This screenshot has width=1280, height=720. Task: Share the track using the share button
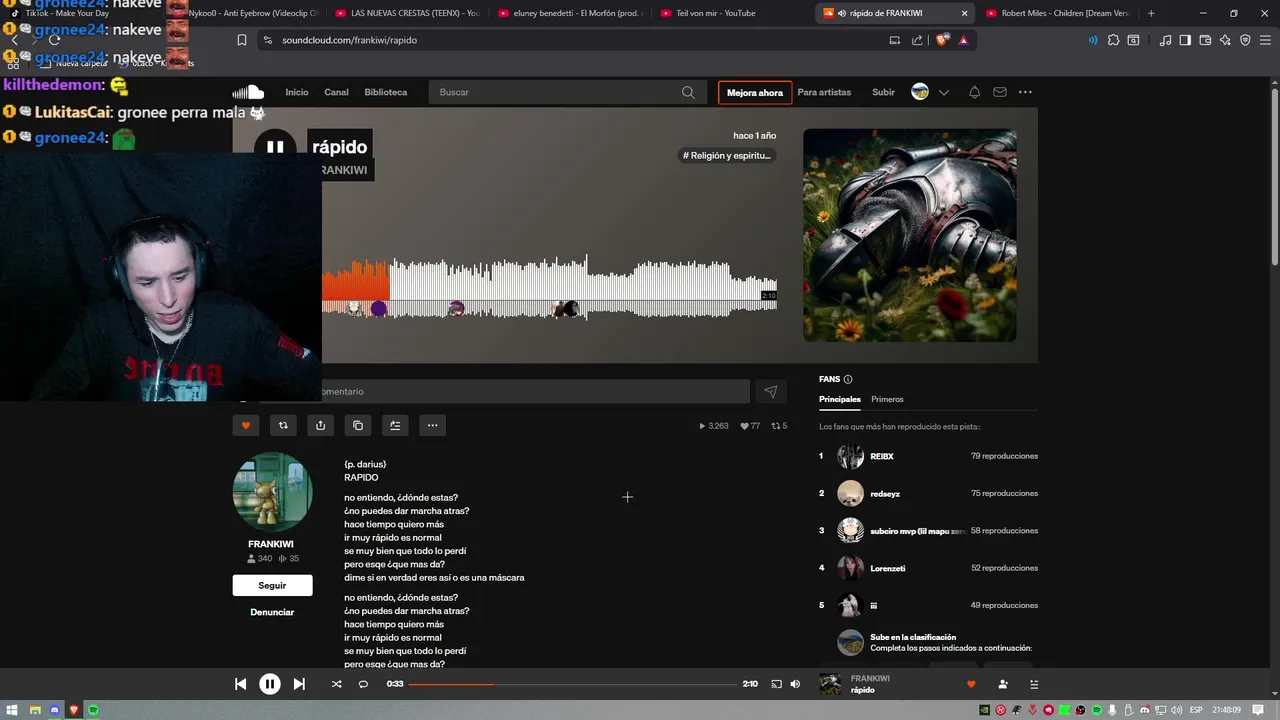click(320, 425)
